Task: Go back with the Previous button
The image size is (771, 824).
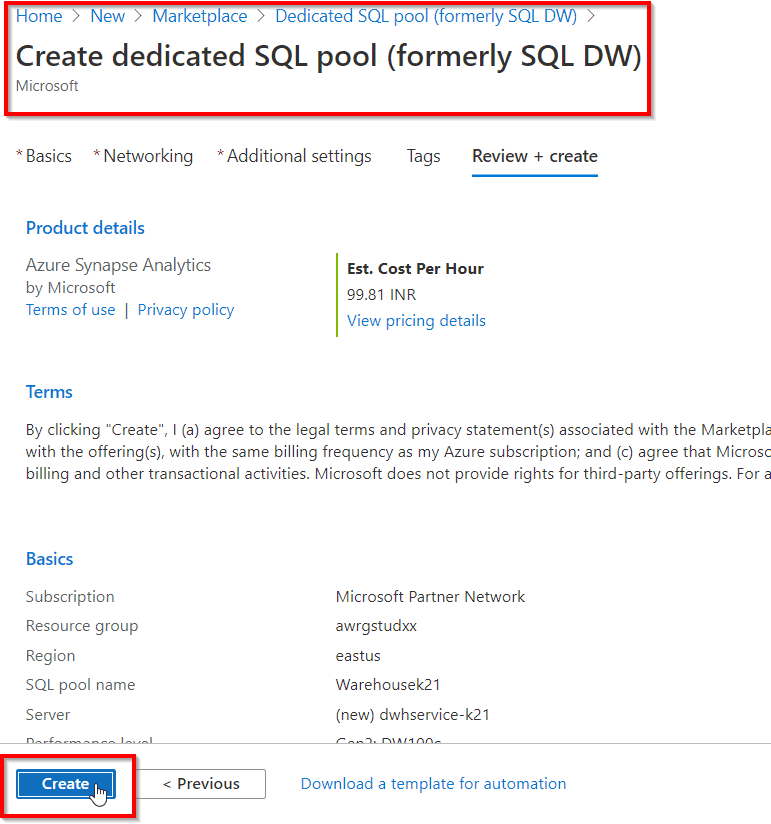Action: point(201,784)
